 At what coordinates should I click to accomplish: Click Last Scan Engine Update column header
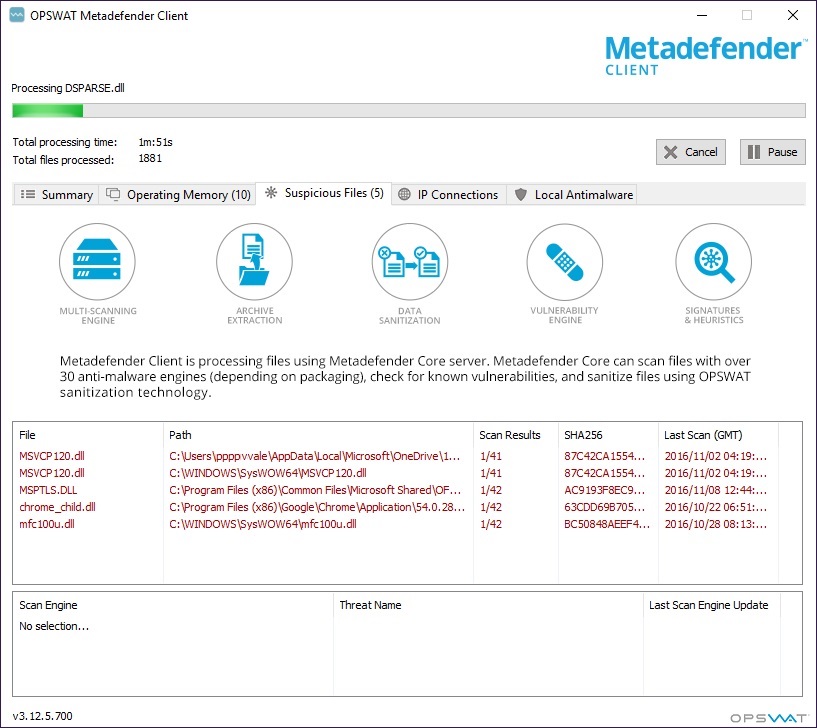(712, 605)
